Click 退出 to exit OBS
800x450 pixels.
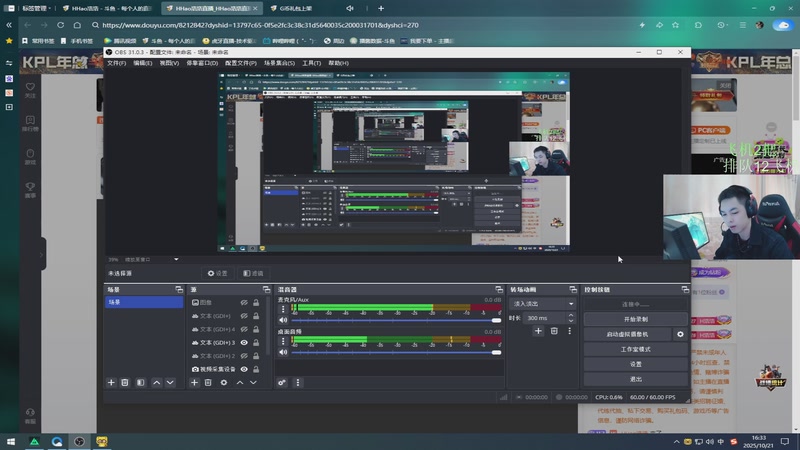pos(636,379)
